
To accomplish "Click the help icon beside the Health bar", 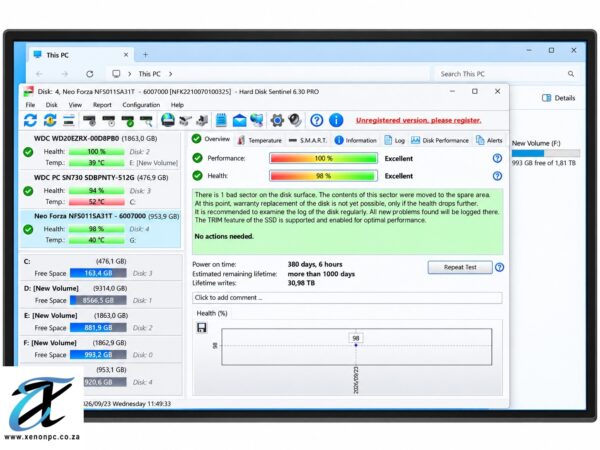I will click(x=497, y=176).
